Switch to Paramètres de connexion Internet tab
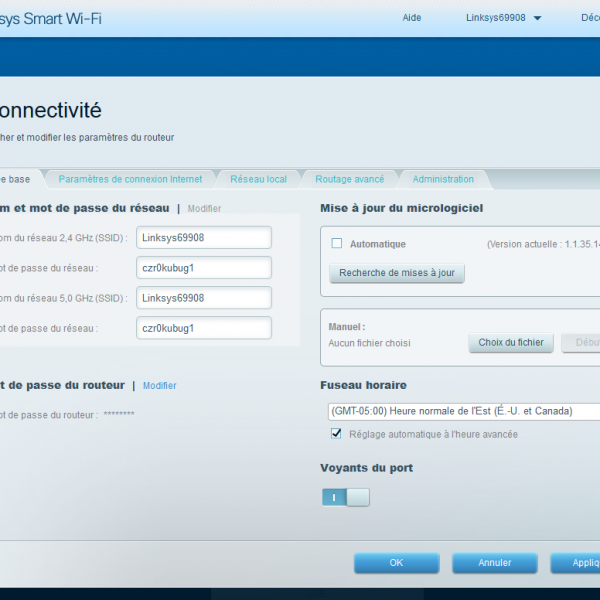 pyautogui.click(x=130, y=179)
